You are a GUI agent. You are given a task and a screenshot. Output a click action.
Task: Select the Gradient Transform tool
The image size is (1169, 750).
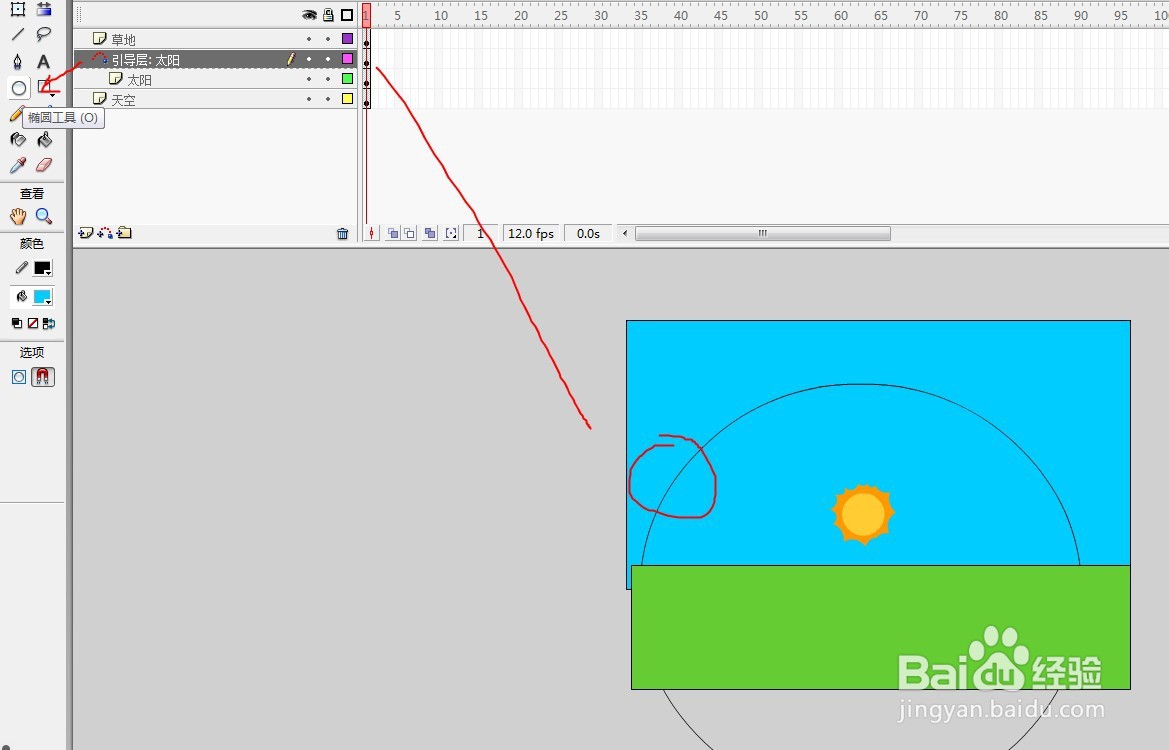click(44, 9)
